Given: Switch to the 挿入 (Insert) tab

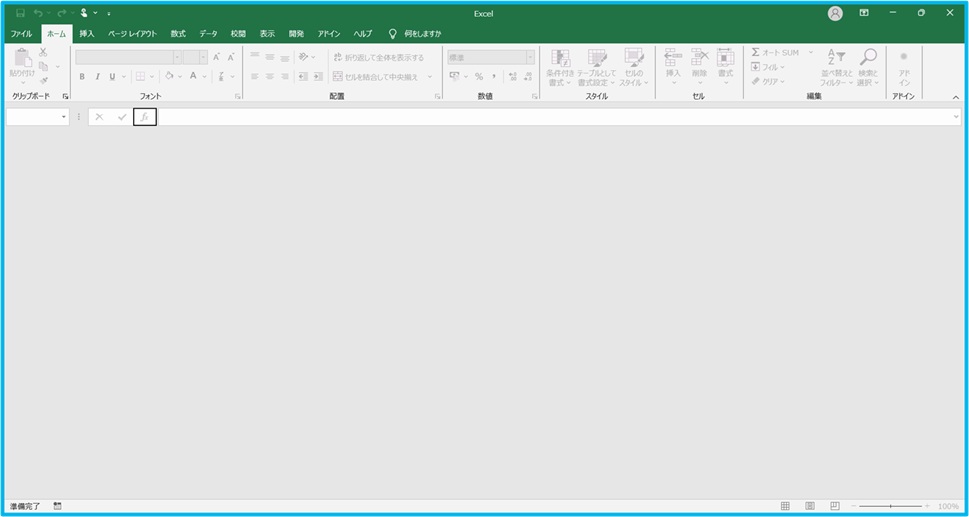Looking at the screenshot, I should coord(87,33).
